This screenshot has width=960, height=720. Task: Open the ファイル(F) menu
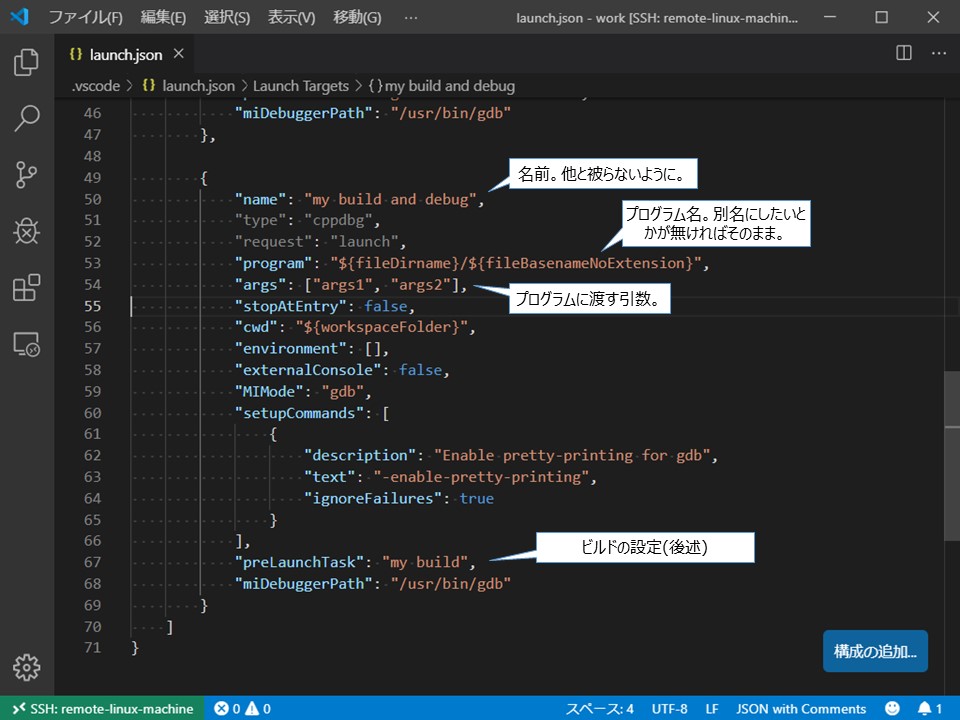point(86,17)
